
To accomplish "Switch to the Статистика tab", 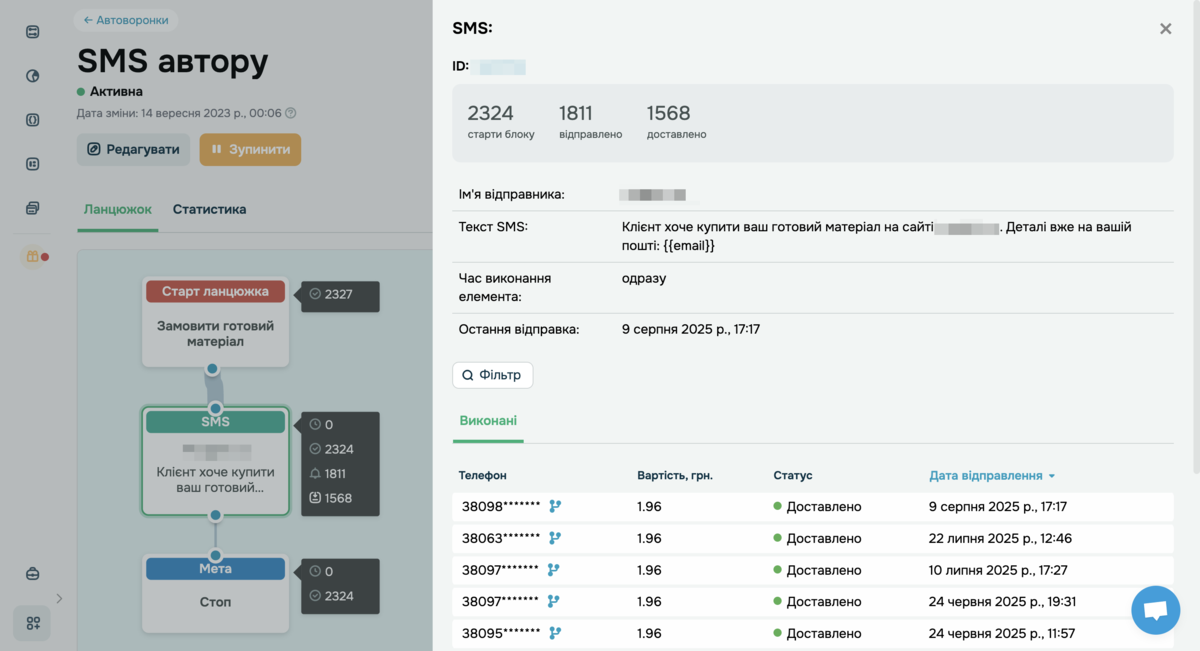I will point(209,209).
